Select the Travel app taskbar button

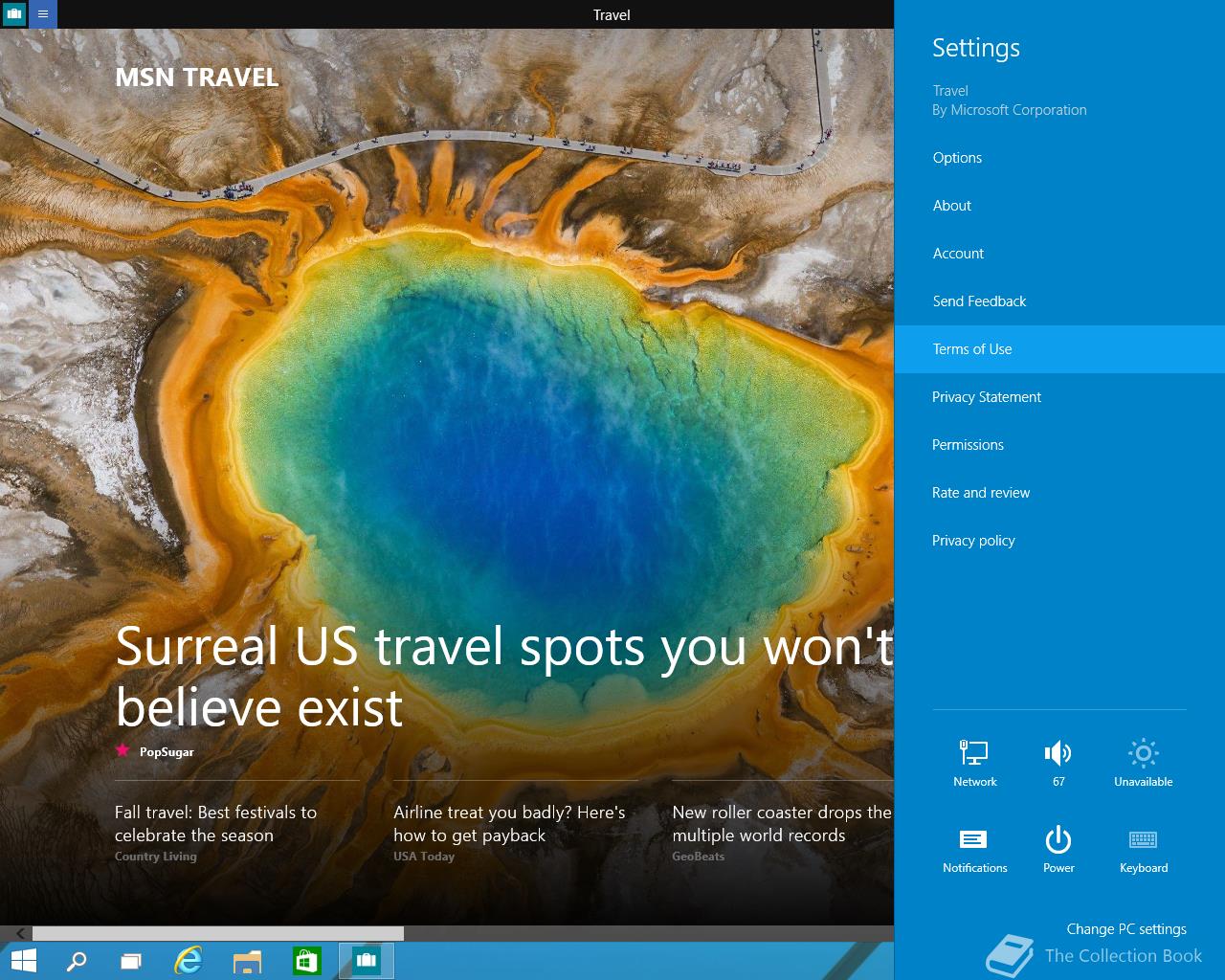pos(367,961)
